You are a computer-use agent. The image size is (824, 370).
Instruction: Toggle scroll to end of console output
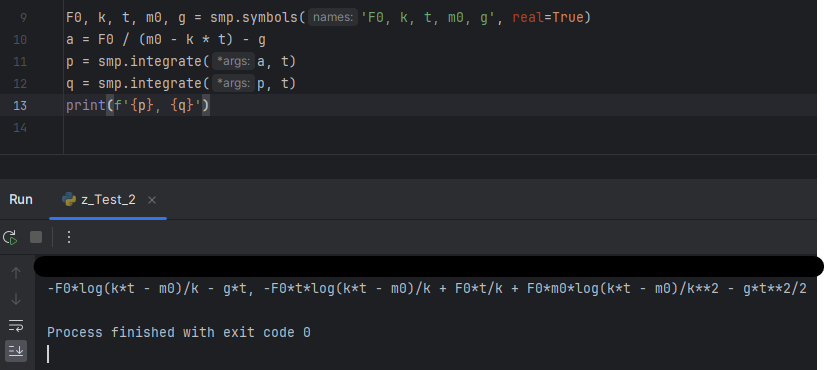point(16,351)
